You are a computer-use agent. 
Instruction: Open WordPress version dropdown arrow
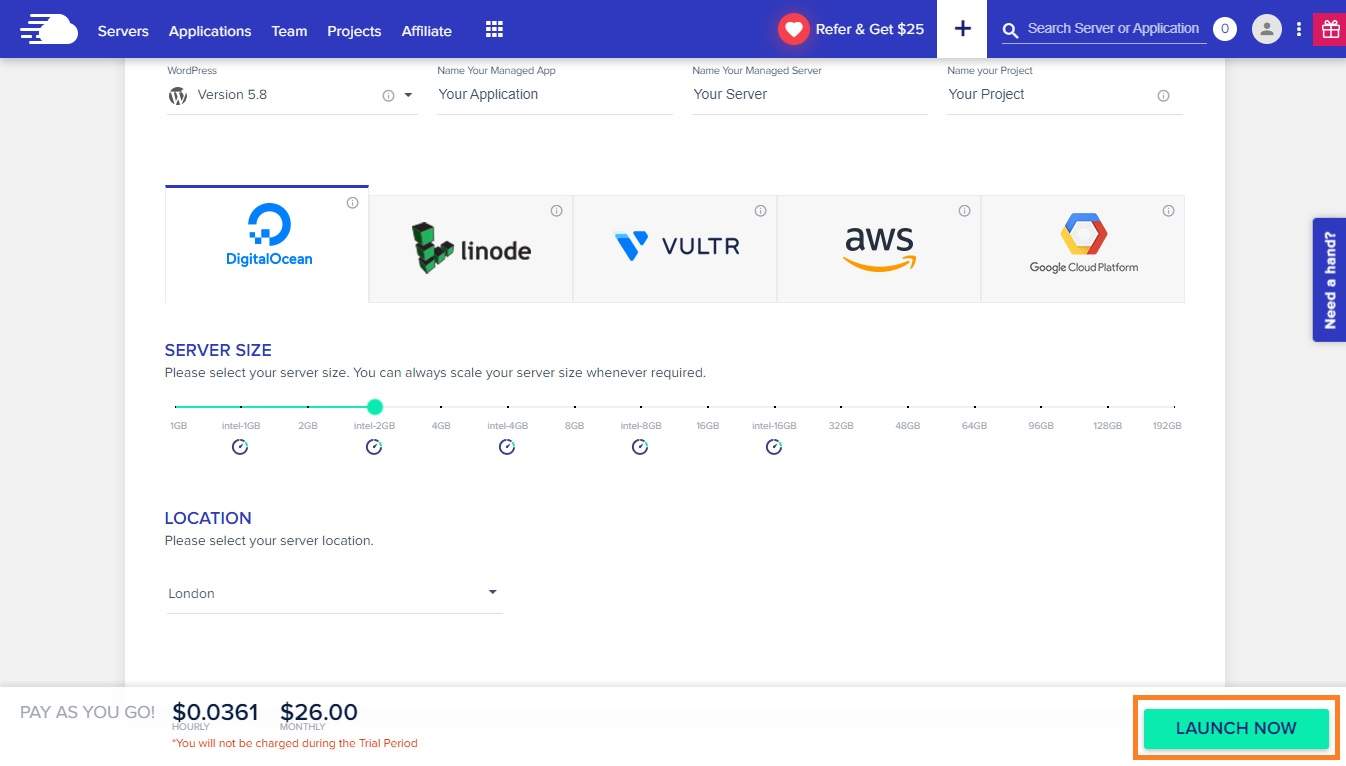(408, 96)
